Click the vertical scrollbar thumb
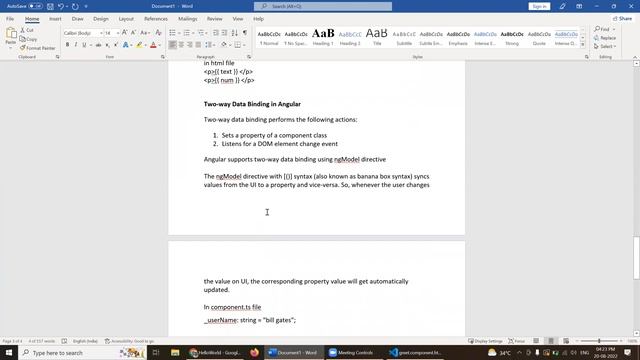The height and width of the screenshot is (360, 640). tap(636, 258)
